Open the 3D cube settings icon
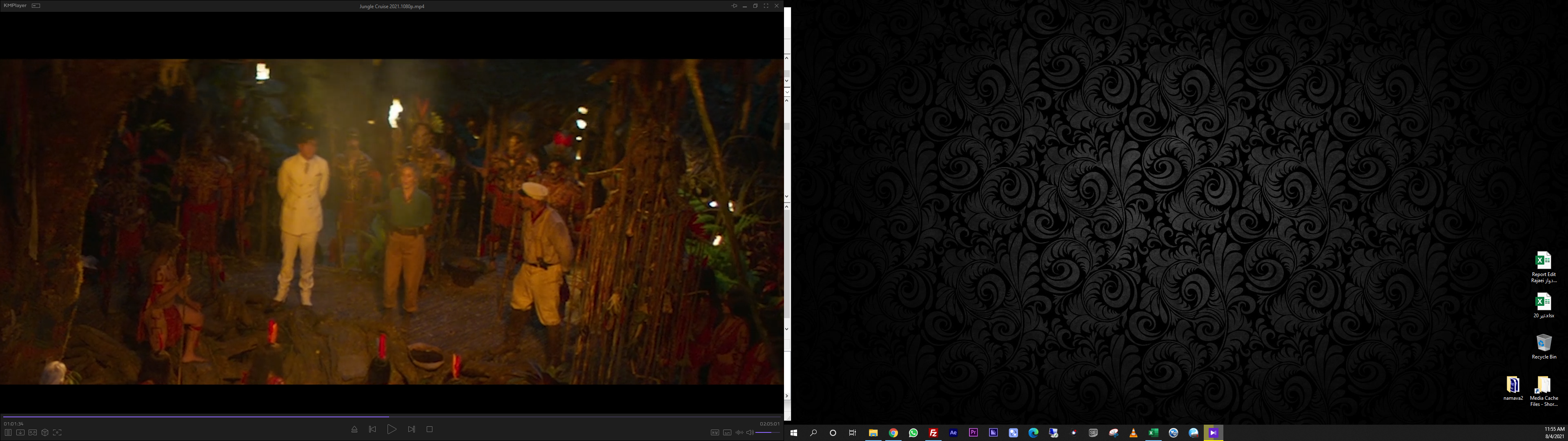This screenshot has height=441, width=1568. pos(45,432)
